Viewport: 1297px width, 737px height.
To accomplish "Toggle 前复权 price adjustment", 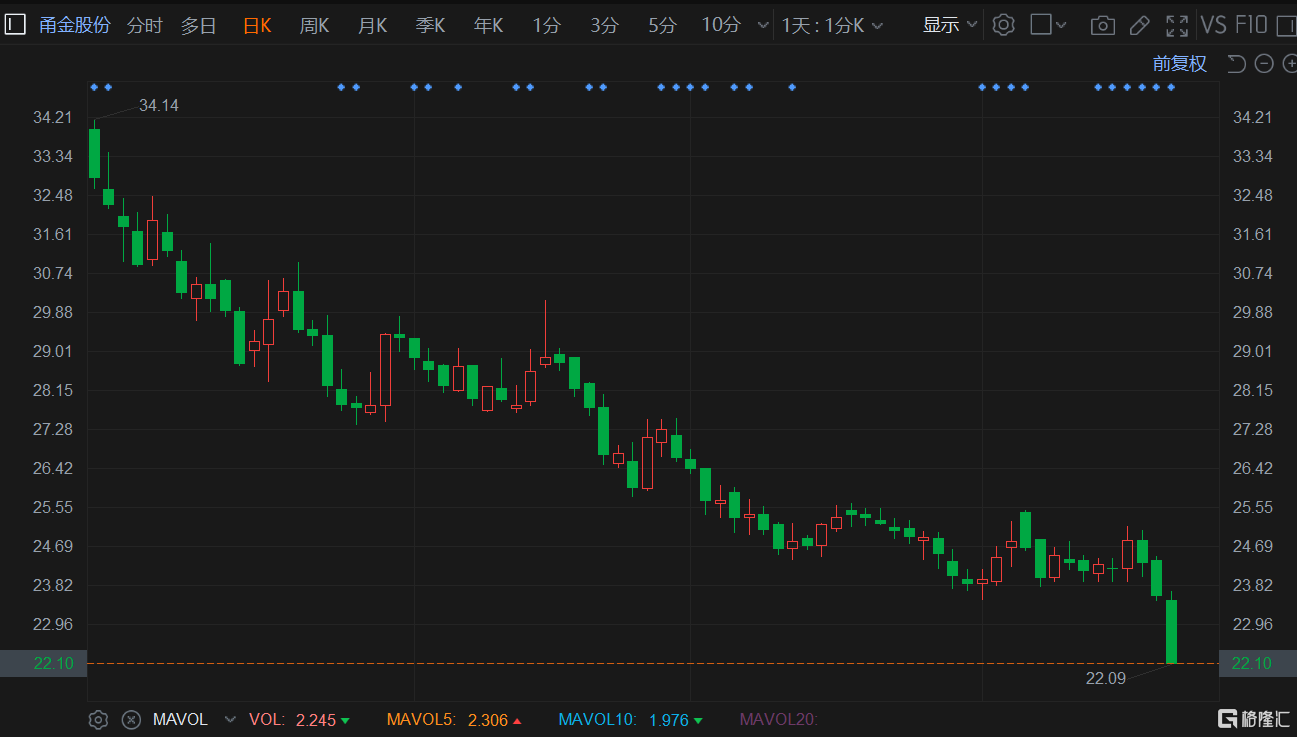I will click(x=1180, y=64).
